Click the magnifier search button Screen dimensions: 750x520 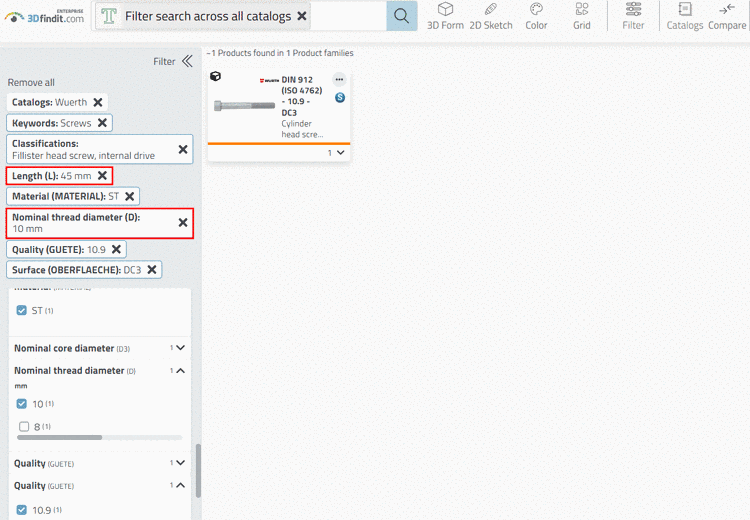pos(401,16)
